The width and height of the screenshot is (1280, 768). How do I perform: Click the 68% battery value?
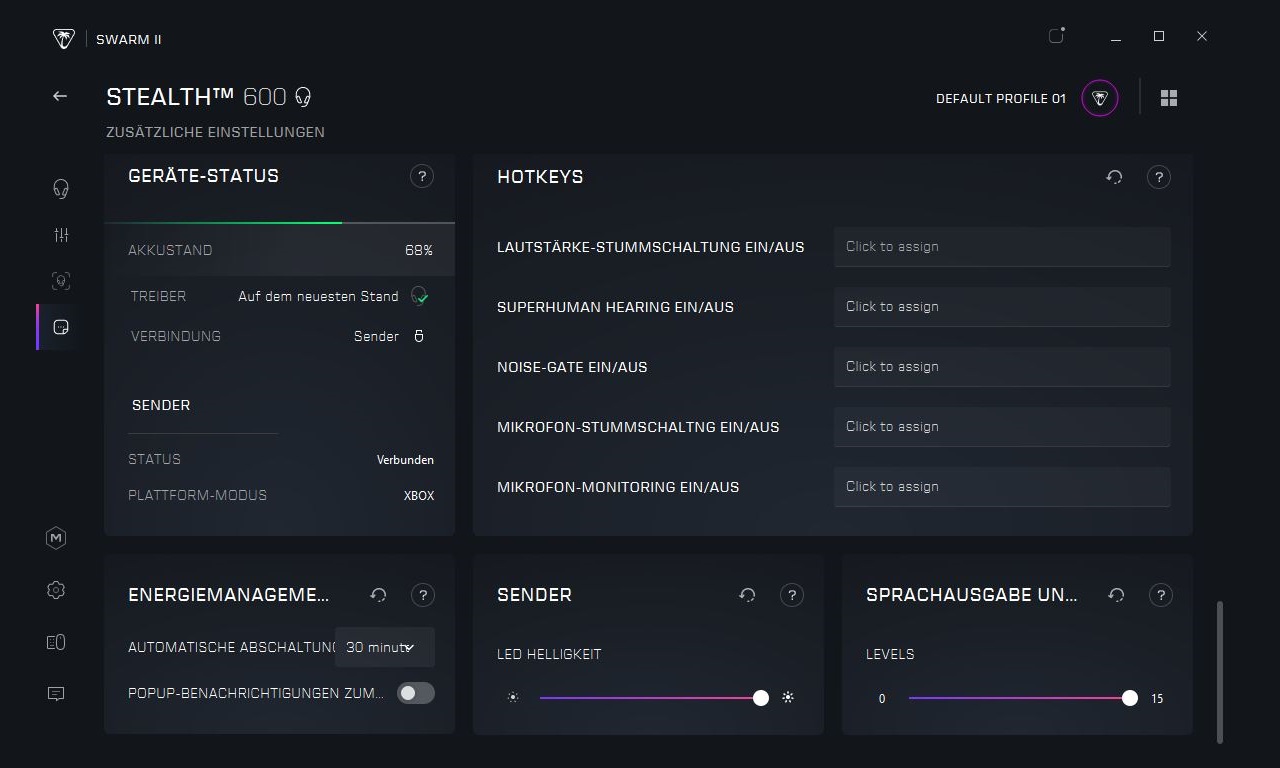(419, 250)
